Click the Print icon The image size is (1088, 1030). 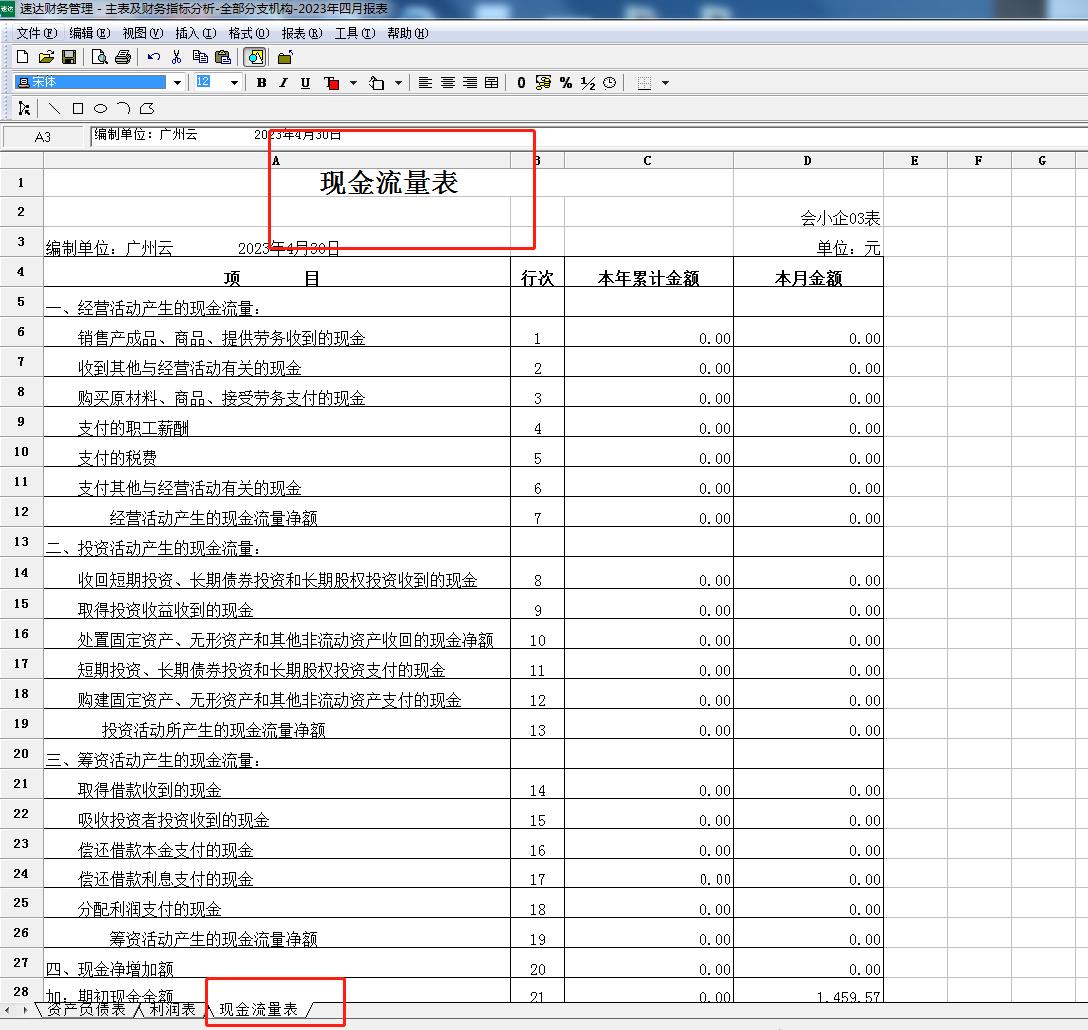[123, 57]
